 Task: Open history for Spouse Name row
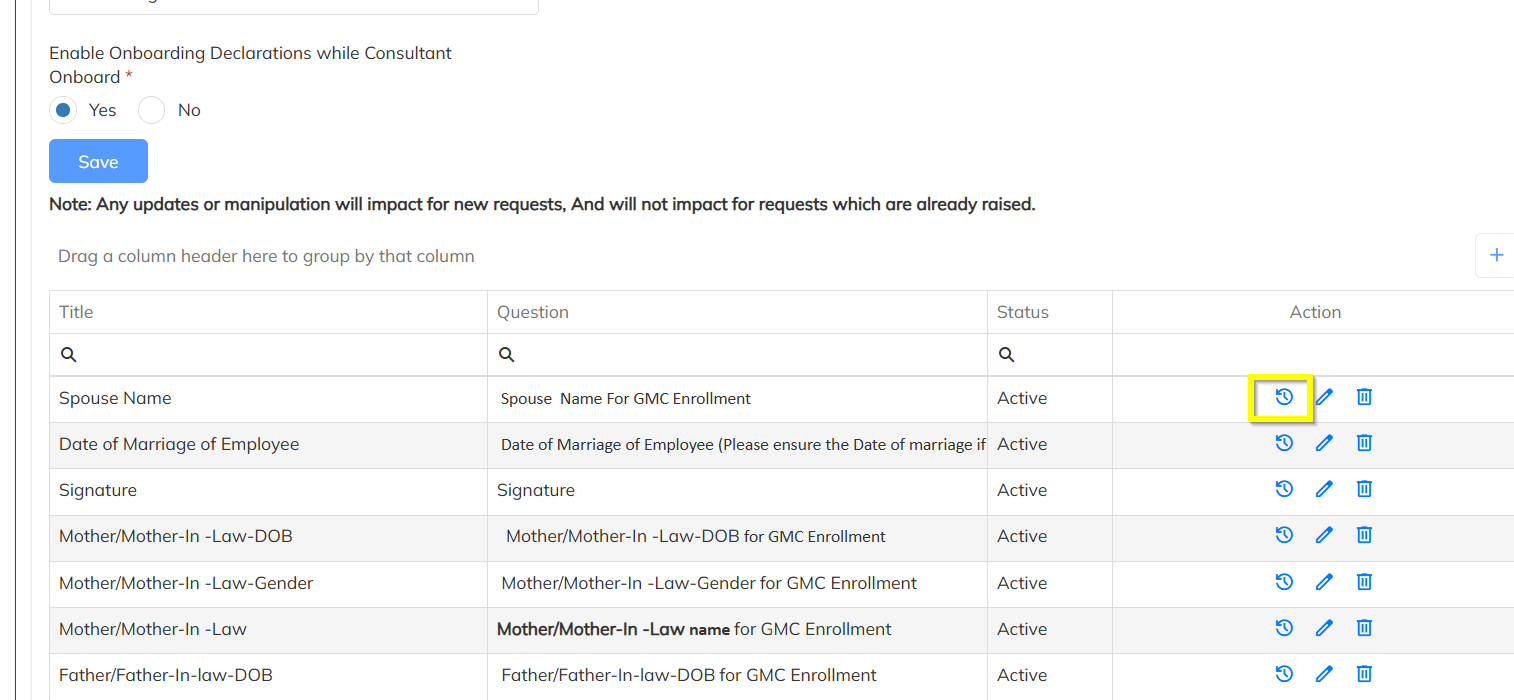pos(1284,397)
